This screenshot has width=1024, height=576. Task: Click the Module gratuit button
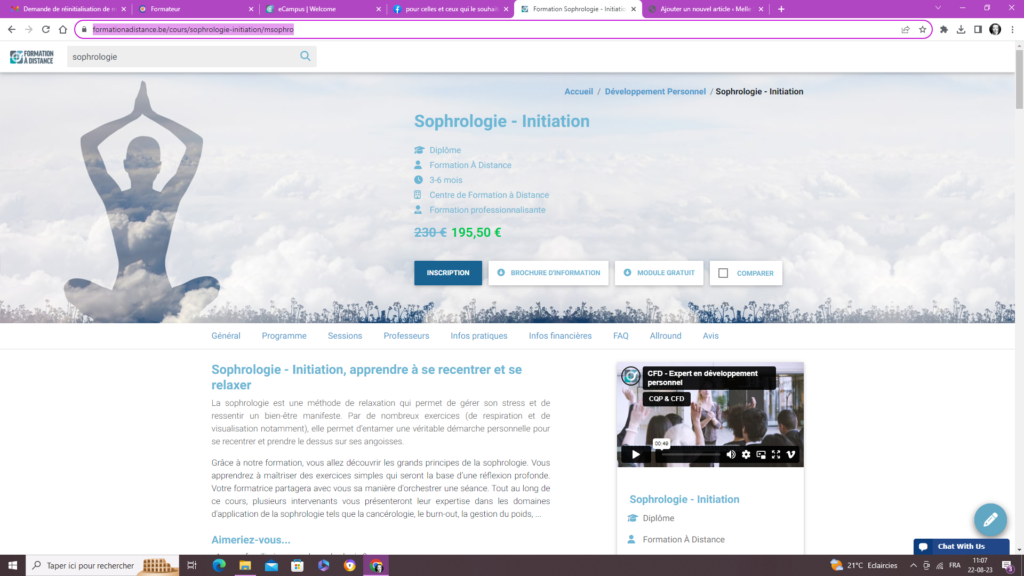coord(659,273)
